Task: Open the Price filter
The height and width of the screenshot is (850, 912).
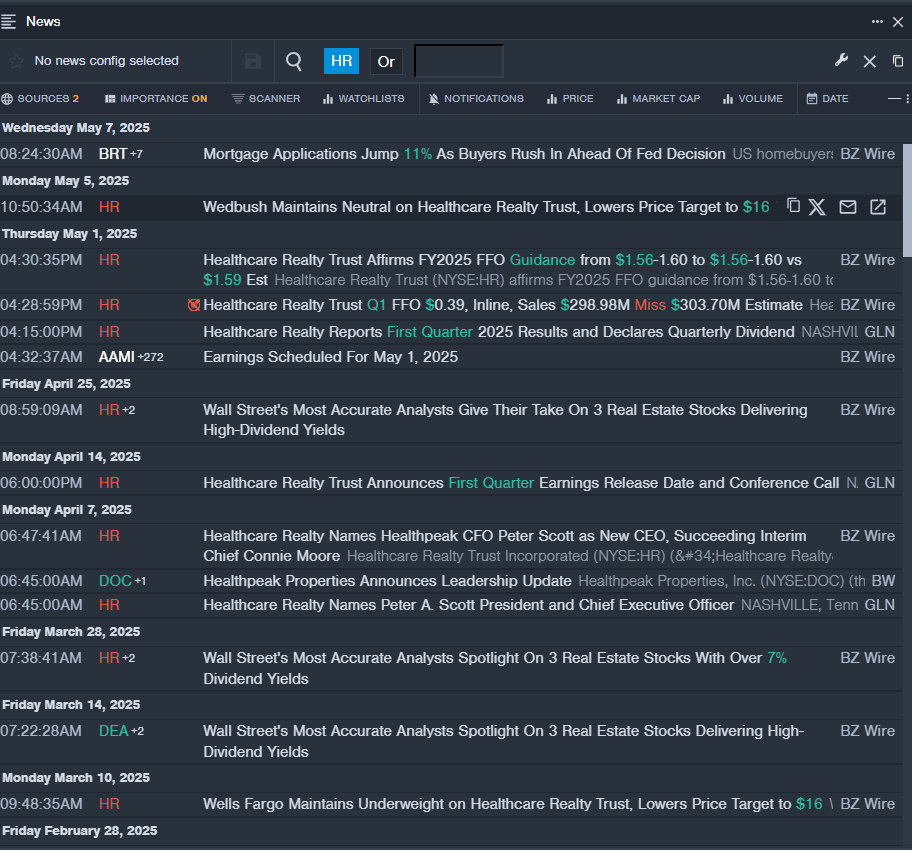Action: tap(570, 99)
